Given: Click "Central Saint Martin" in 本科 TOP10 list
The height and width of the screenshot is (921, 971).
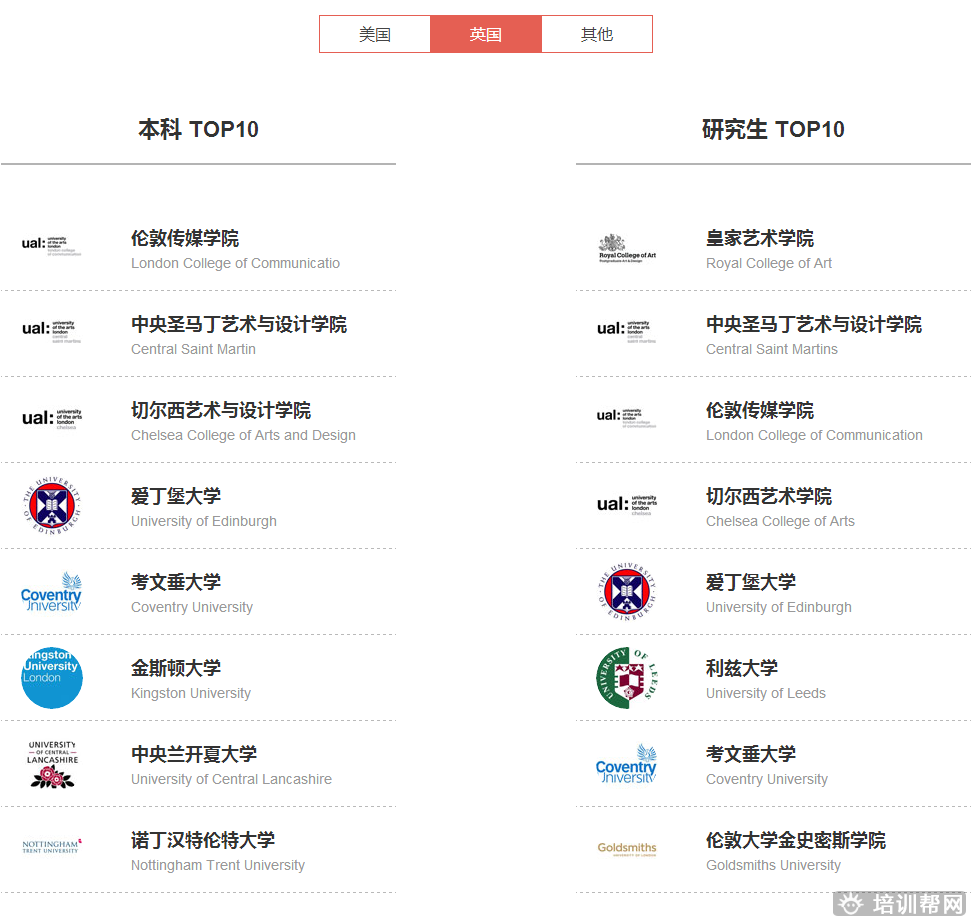Looking at the screenshot, I should [x=193, y=349].
